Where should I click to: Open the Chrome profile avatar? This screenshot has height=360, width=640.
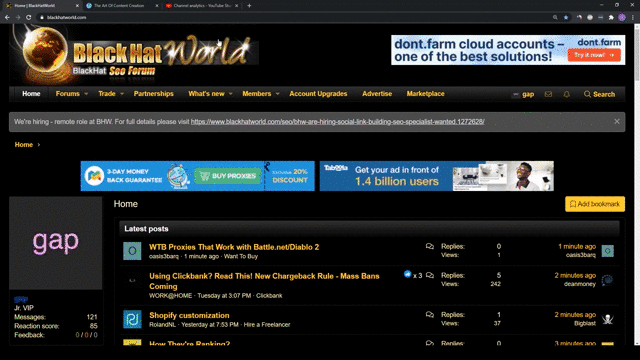point(622,18)
